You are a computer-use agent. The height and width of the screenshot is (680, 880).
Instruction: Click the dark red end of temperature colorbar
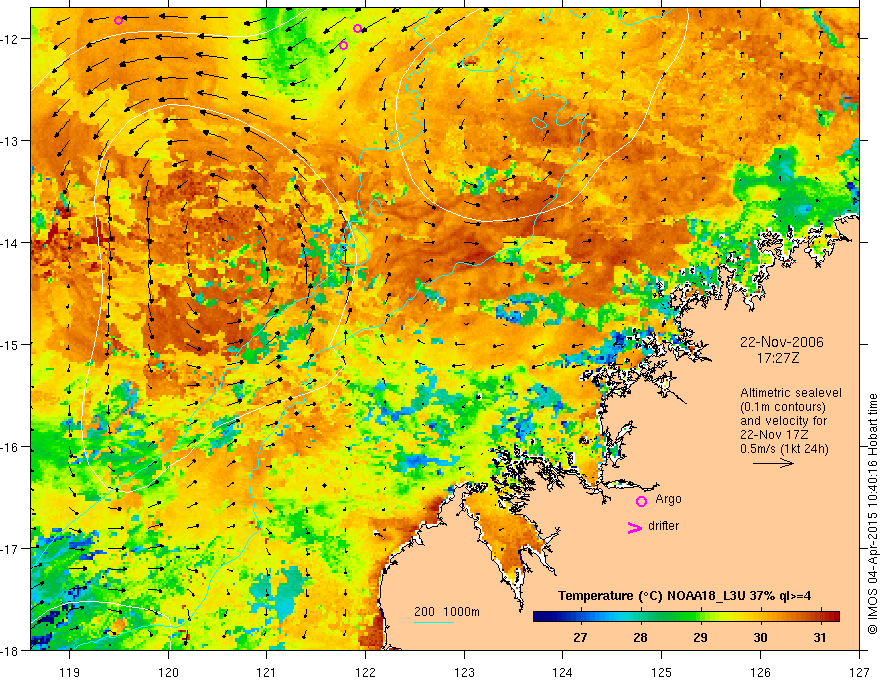pos(833,616)
